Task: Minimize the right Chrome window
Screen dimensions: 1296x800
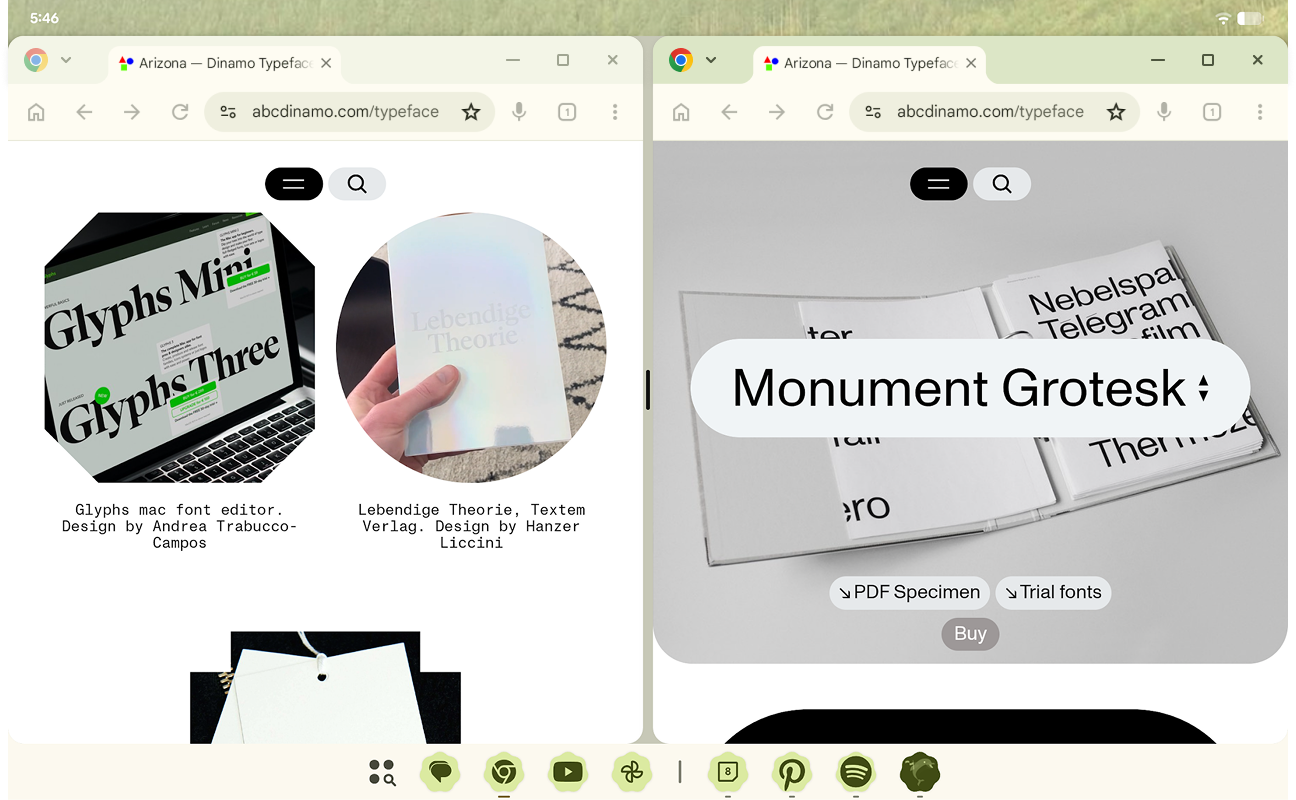Action: [1158, 60]
